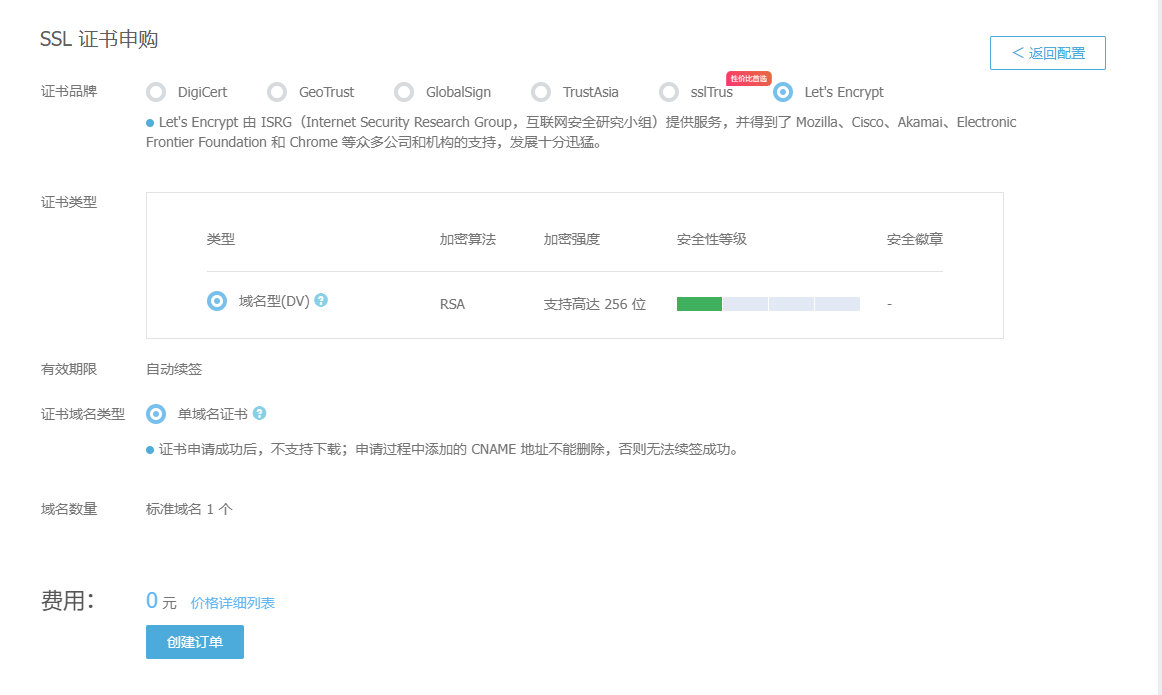Image resolution: width=1162 pixels, height=695 pixels.
Task: Select the 域名型(DV) certificate type
Action: tap(217, 301)
